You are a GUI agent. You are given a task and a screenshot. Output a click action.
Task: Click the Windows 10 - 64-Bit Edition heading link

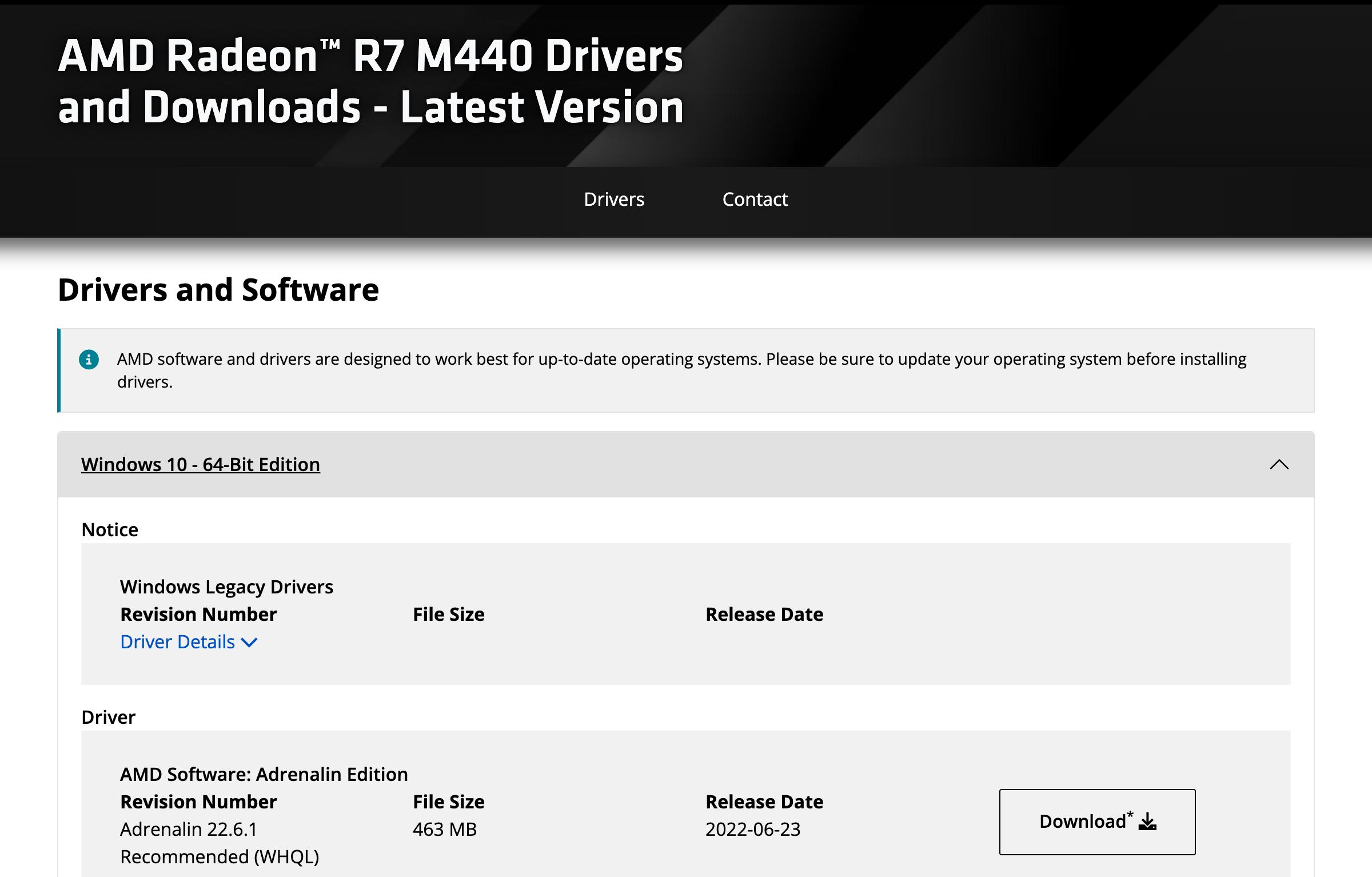[201, 464]
